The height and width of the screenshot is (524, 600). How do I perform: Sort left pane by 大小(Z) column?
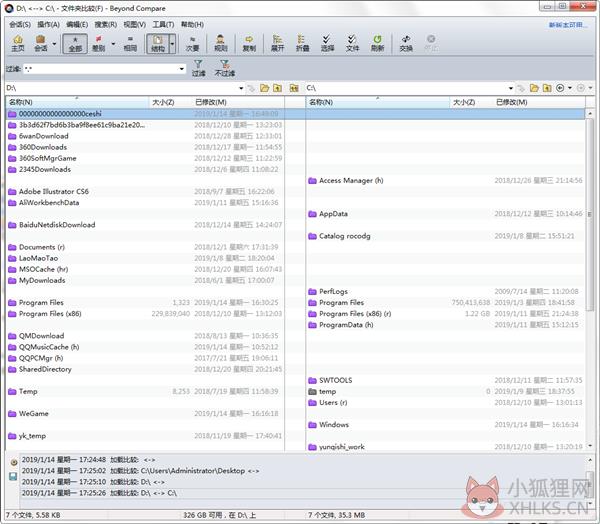click(170, 102)
